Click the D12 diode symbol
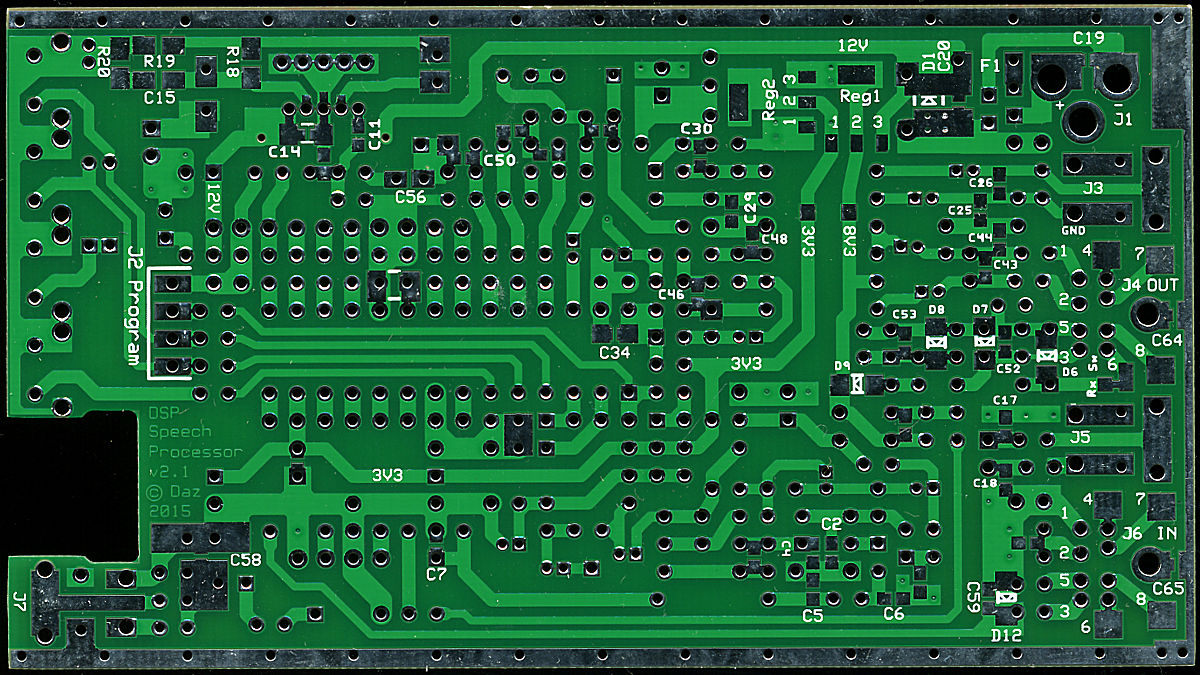 point(1006,599)
